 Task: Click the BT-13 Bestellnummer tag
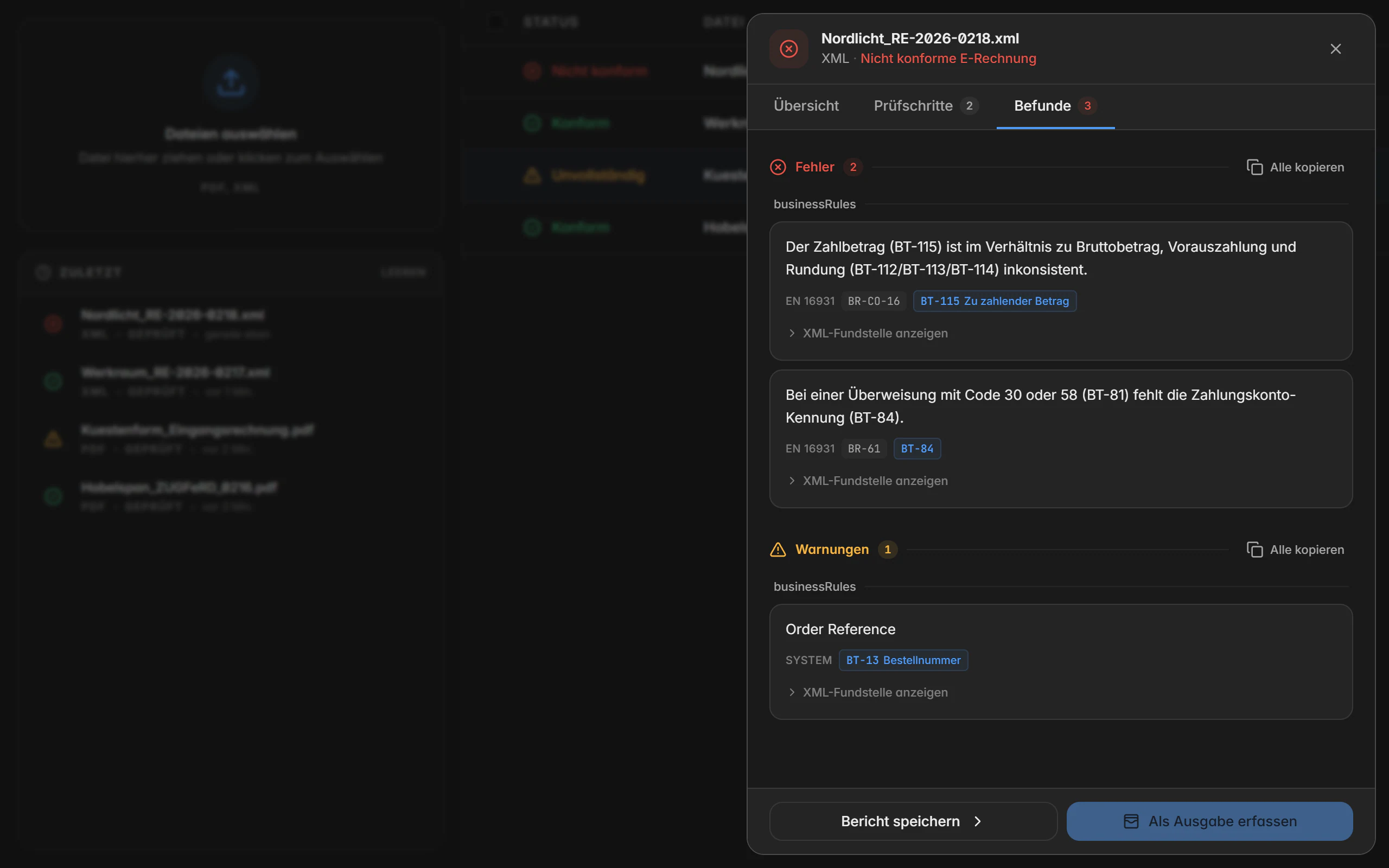tap(903, 660)
